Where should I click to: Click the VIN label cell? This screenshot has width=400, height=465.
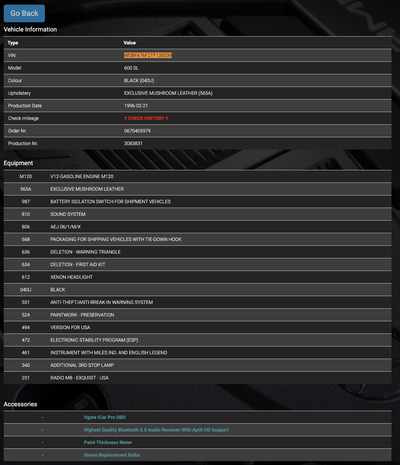[12, 55]
